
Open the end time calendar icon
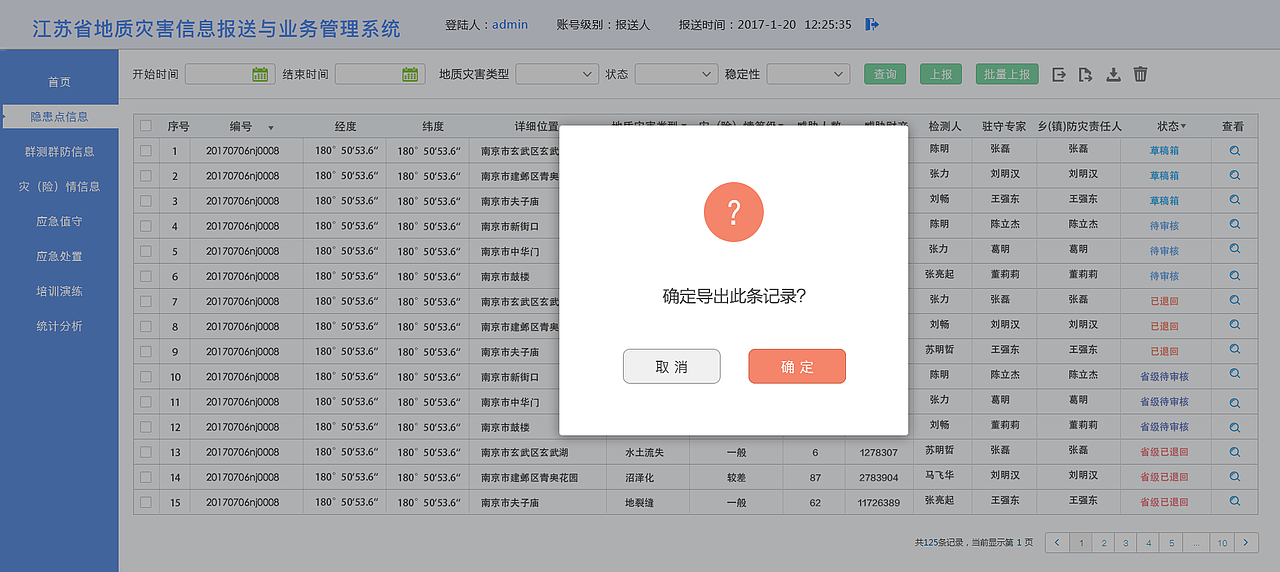tap(410, 74)
